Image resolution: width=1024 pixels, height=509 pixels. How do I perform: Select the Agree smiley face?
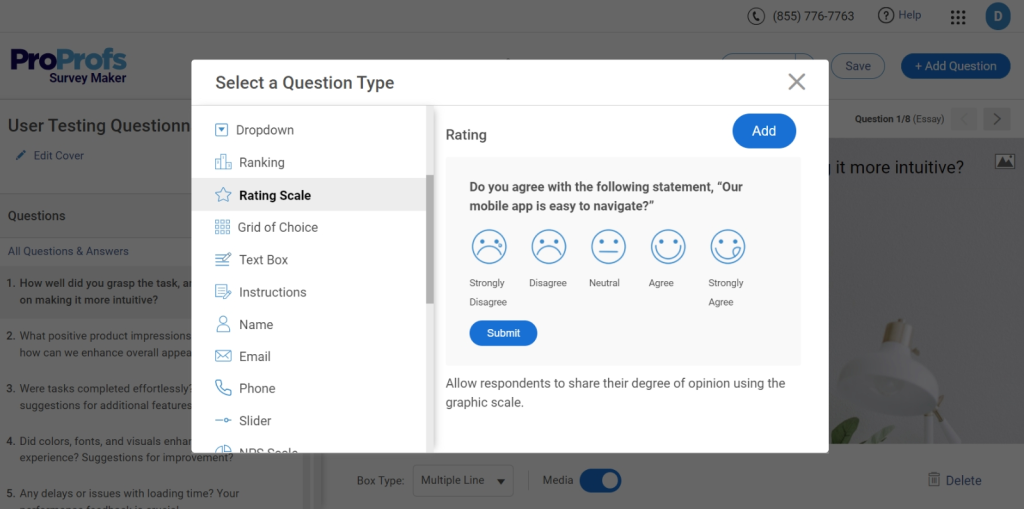pyautogui.click(x=668, y=247)
